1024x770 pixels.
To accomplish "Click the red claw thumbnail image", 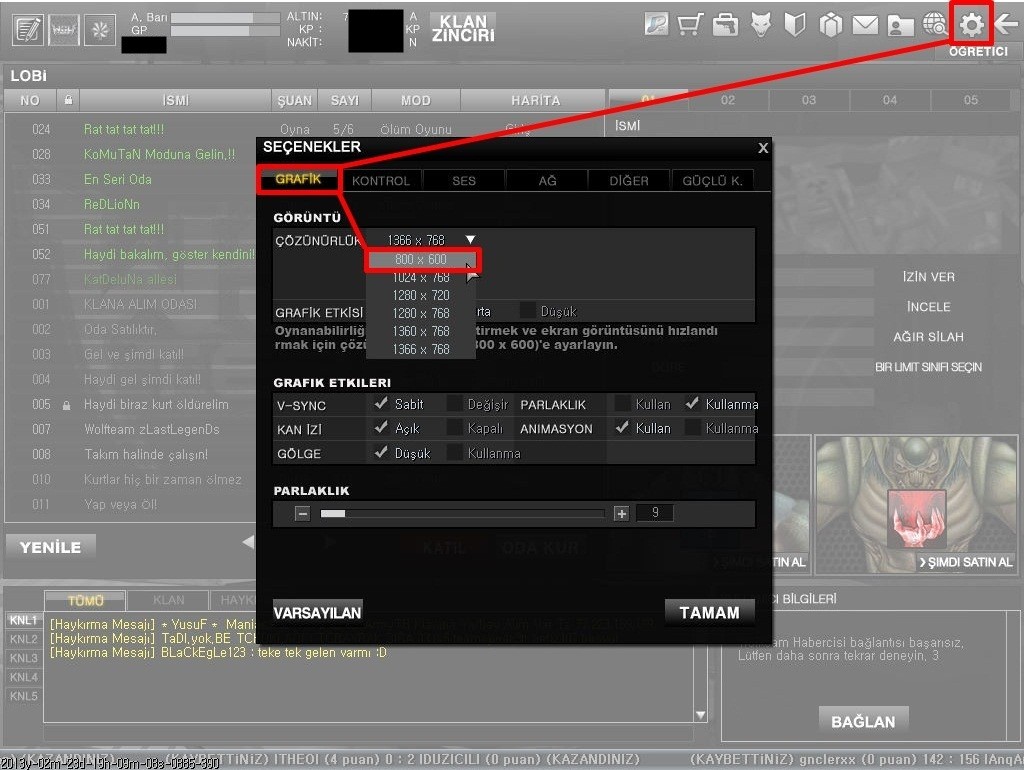I will click(x=917, y=519).
